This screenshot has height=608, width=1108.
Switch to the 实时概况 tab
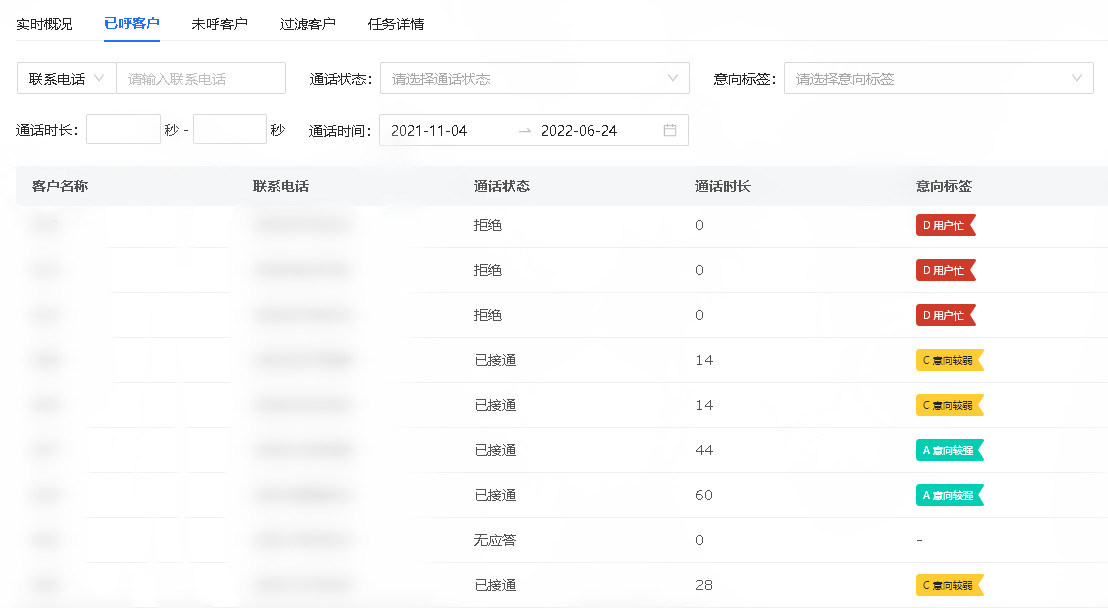(43, 23)
